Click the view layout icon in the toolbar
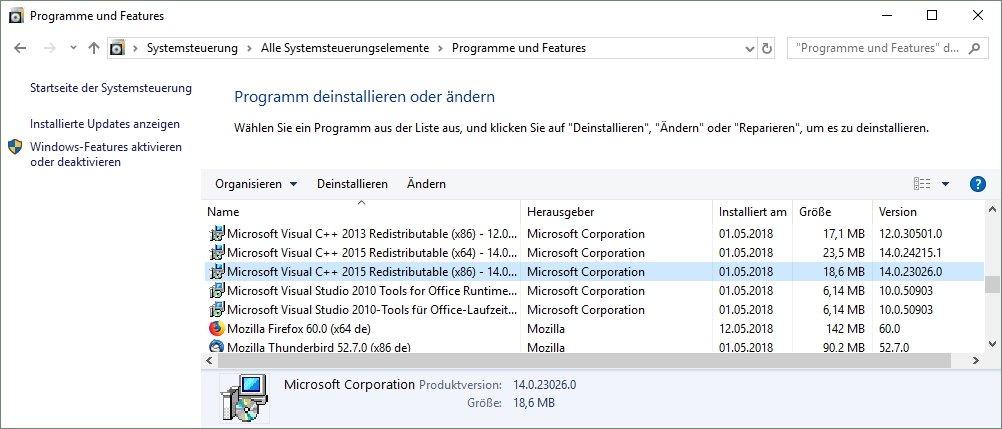This screenshot has height=429, width=1002. 922,184
